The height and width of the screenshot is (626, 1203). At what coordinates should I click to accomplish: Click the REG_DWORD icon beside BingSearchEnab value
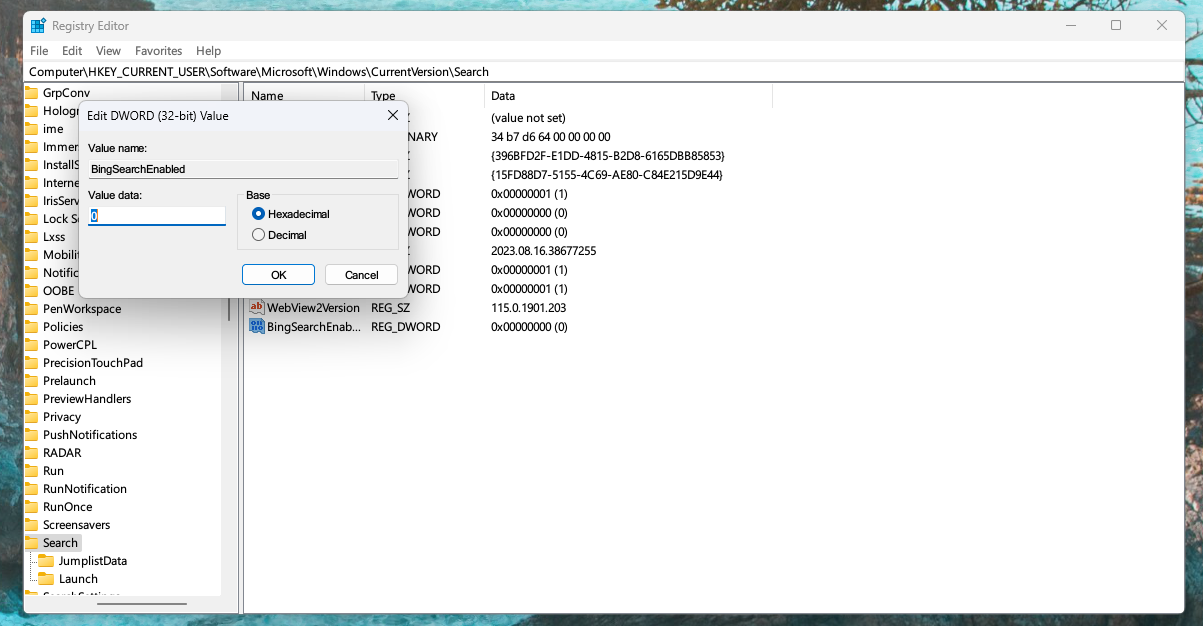pos(256,326)
